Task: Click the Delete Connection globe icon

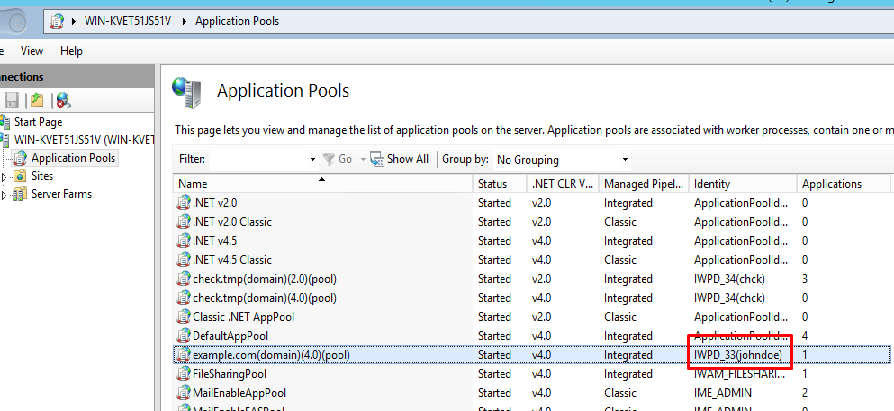Action: coord(62,100)
